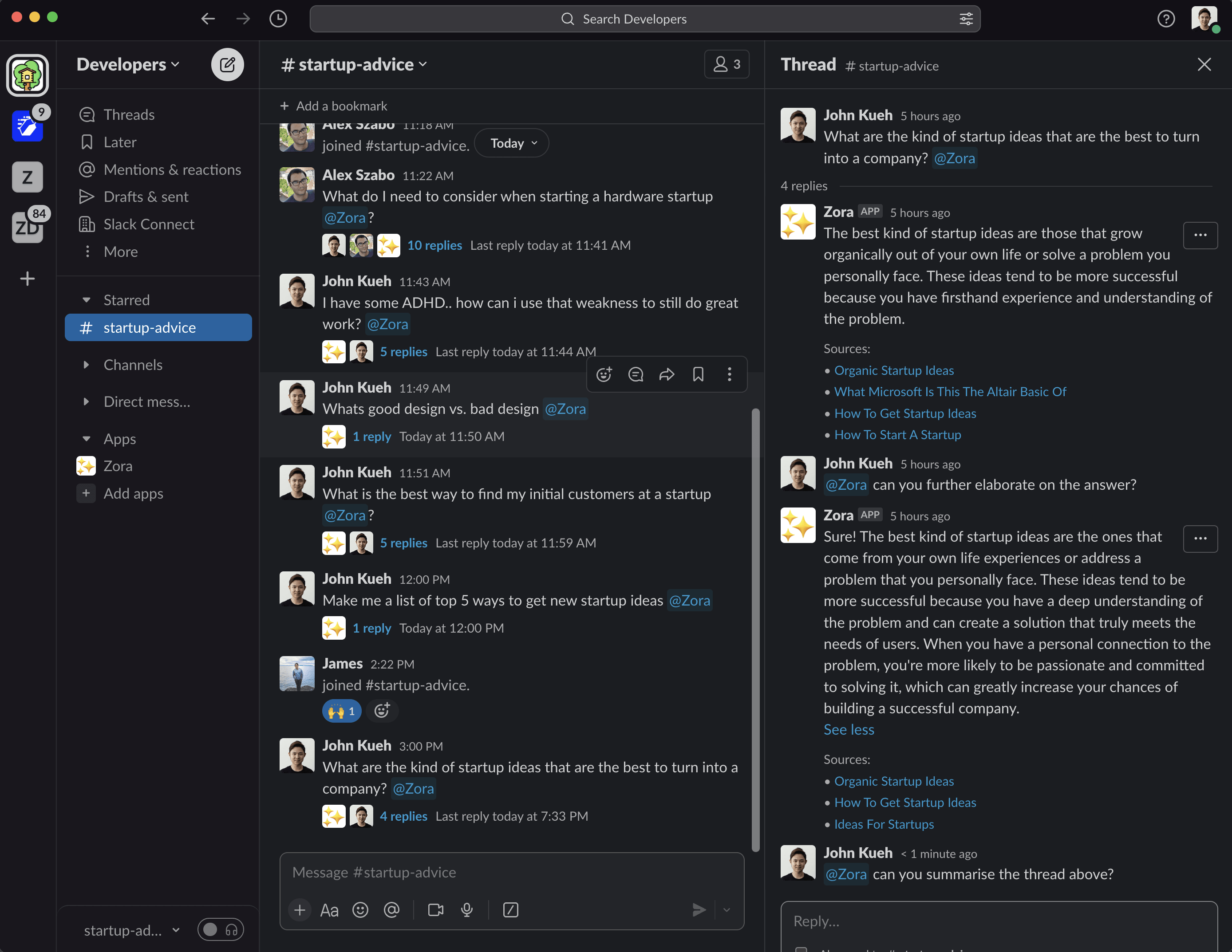Expand the Direct messages section
This screenshot has width=1232, height=952.
[86, 401]
